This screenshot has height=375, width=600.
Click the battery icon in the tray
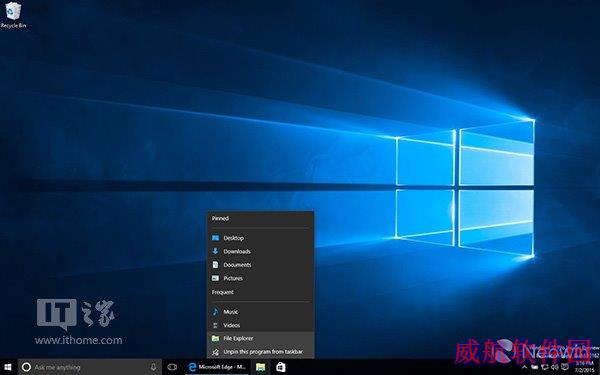tap(535, 367)
